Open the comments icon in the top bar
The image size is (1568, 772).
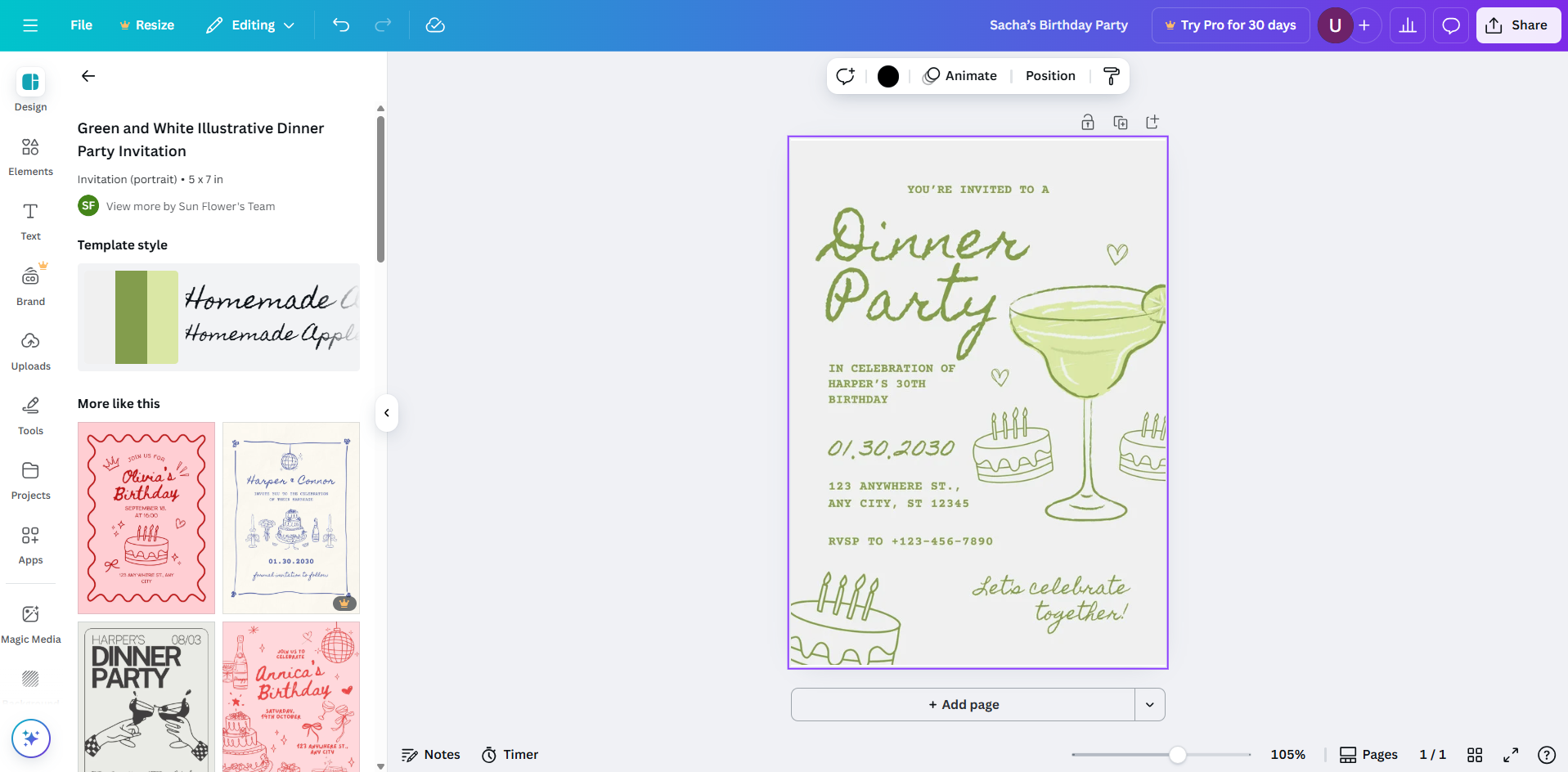coord(1450,25)
